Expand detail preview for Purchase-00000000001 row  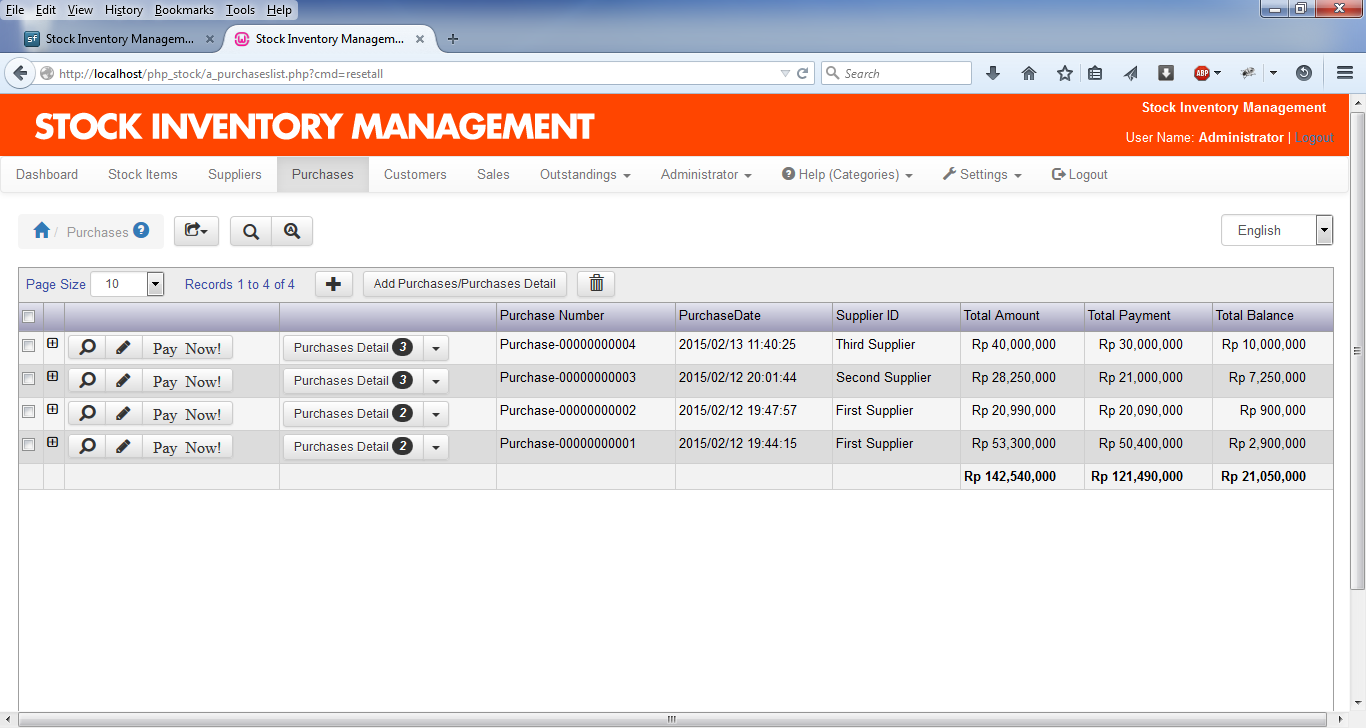pos(53,443)
